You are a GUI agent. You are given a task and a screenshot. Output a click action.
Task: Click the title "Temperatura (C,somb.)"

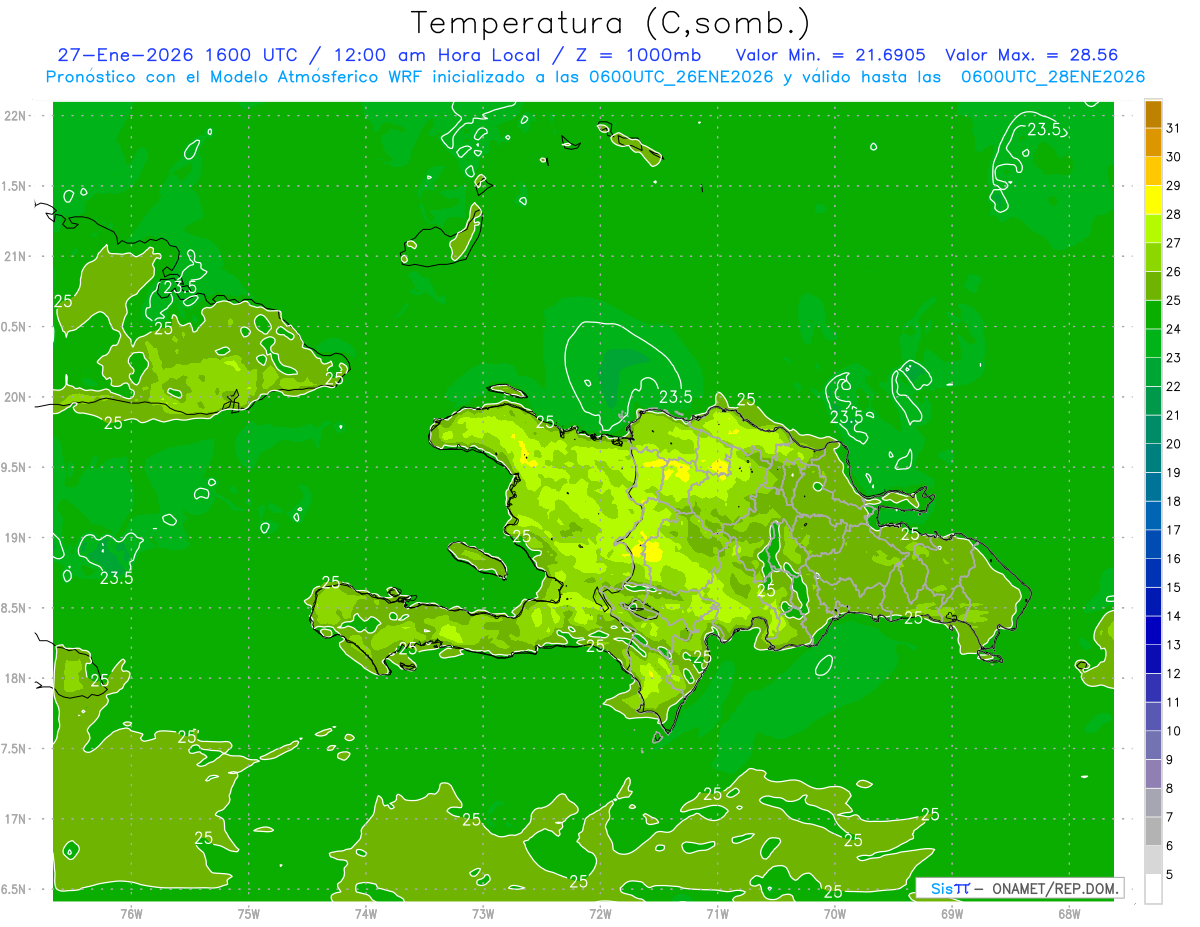point(610,23)
